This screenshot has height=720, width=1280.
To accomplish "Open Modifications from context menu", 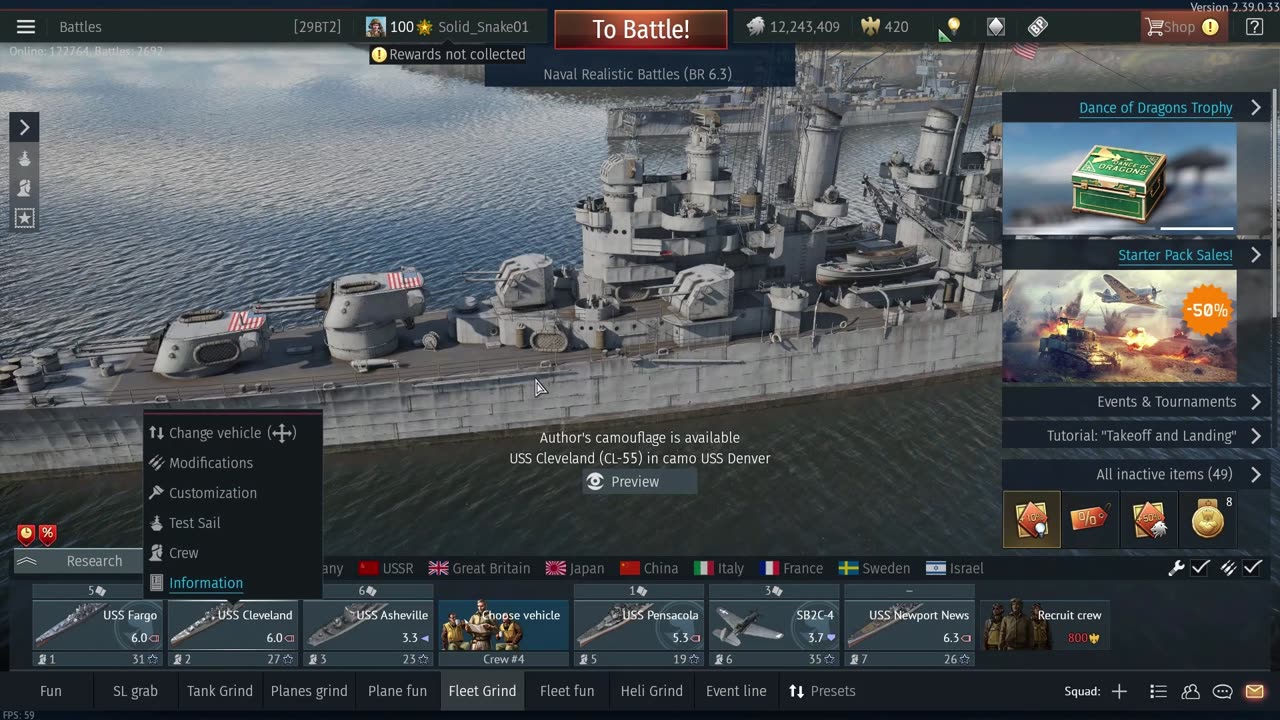I will (x=233, y=463).
